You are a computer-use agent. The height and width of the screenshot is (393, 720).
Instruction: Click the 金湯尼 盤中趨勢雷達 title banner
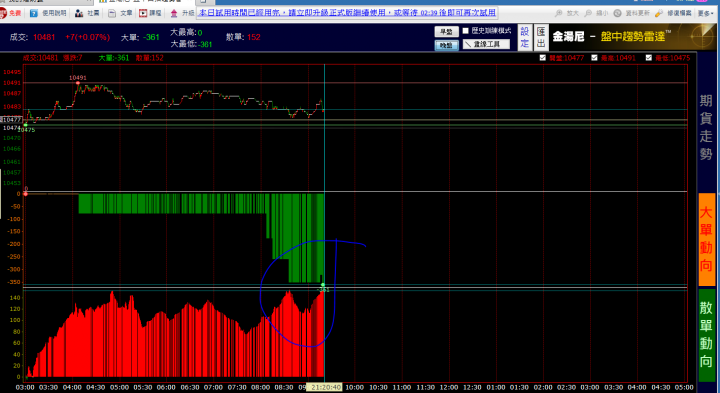coord(633,37)
